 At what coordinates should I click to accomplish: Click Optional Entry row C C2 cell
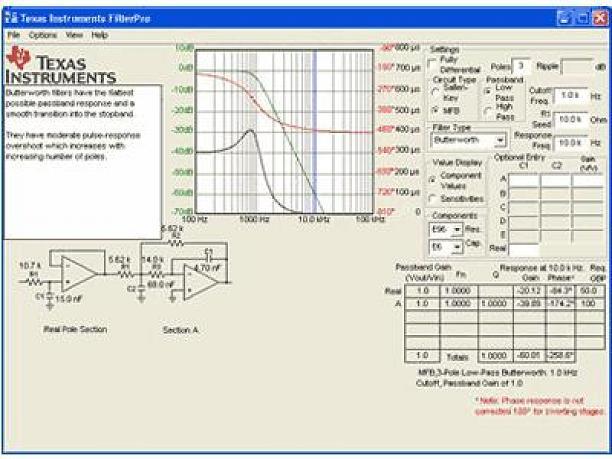555,207
